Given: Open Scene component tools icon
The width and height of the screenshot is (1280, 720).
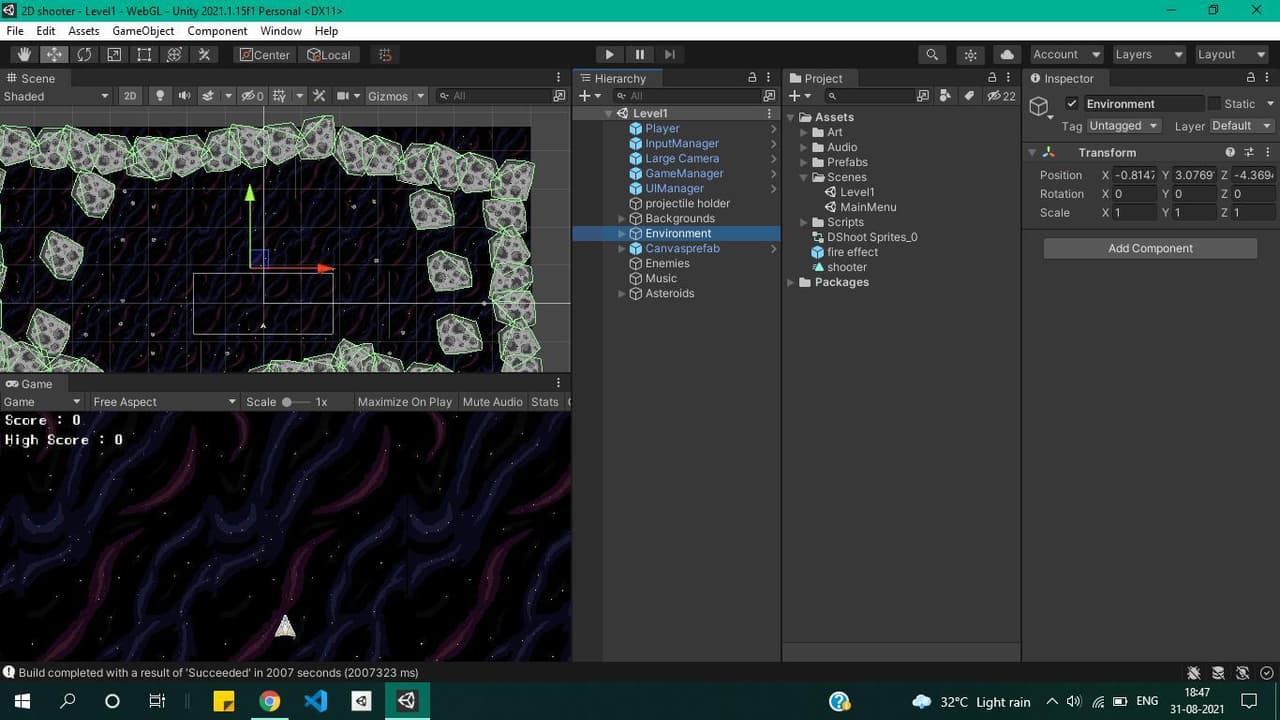Looking at the screenshot, I should 319,96.
